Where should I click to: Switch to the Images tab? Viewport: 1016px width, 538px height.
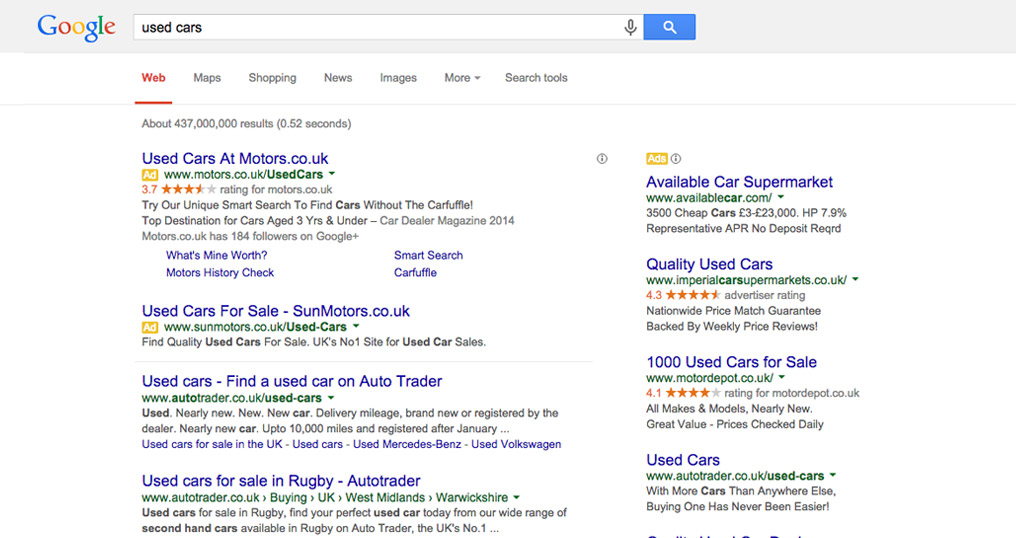click(x=398, y=78)
